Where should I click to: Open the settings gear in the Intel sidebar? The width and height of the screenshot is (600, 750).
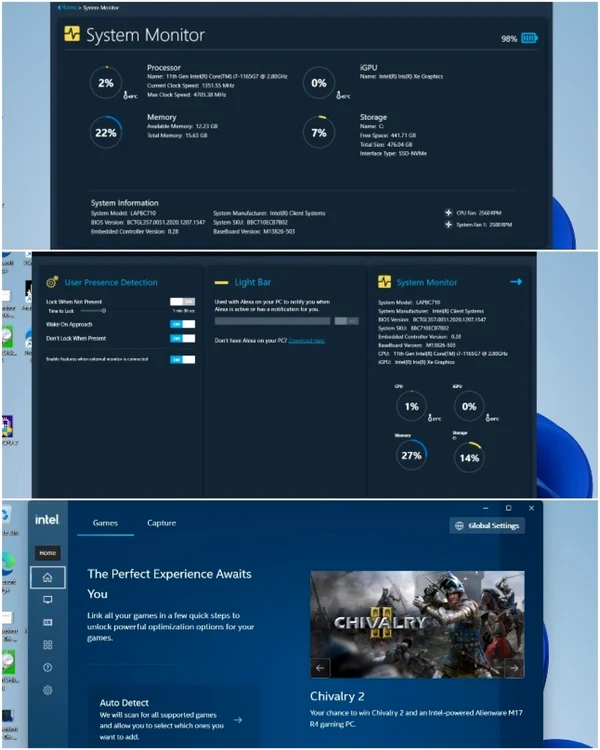47,690
